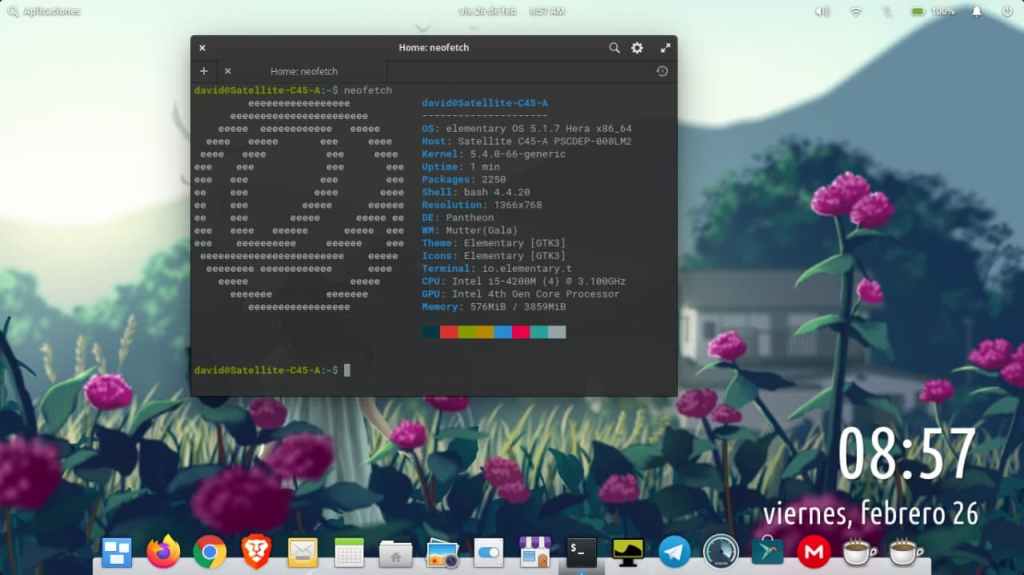The width and height of the screenshot is (1024, 575).
Task: Open the battery 100% indicator
Action: pos(932,11)
